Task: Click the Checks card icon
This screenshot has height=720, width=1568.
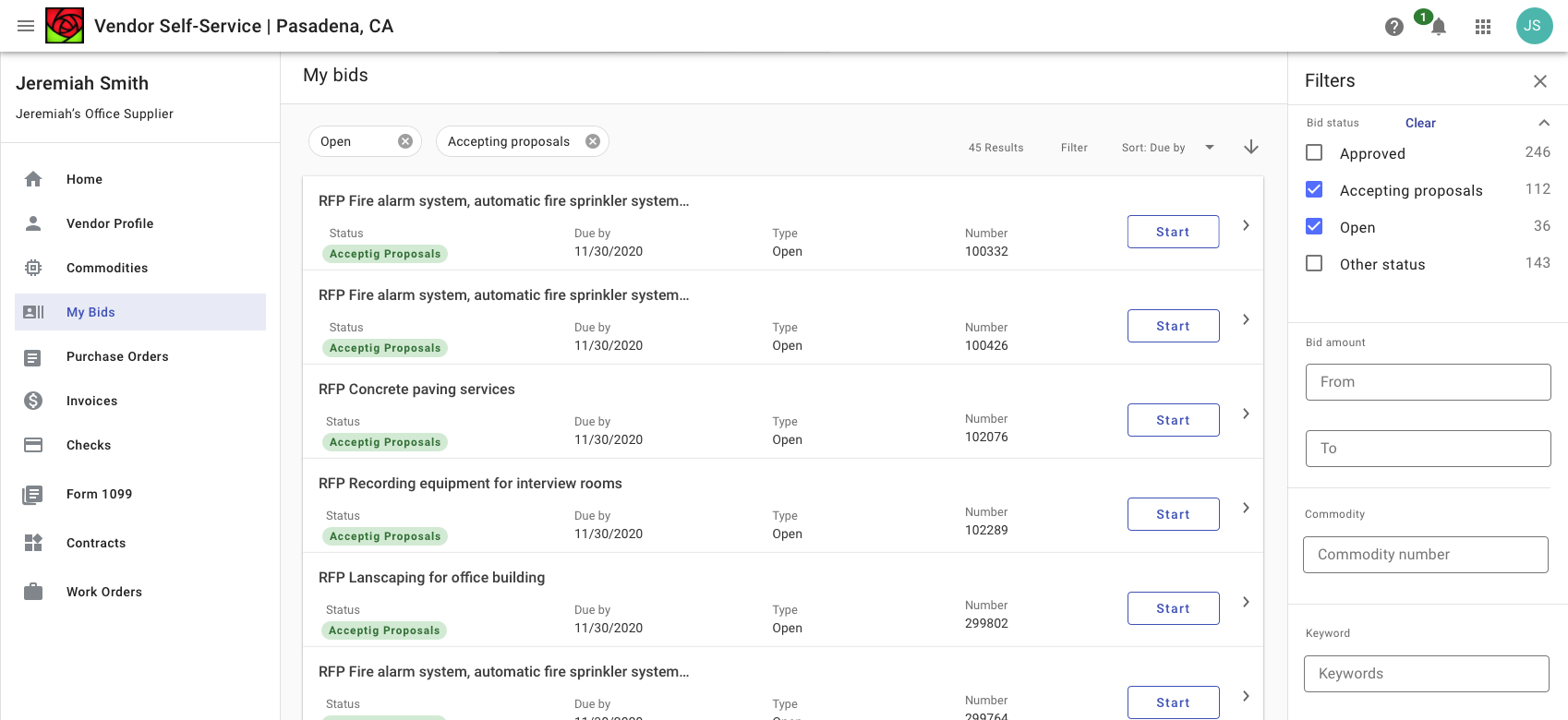Action: [x=33, y=445]
